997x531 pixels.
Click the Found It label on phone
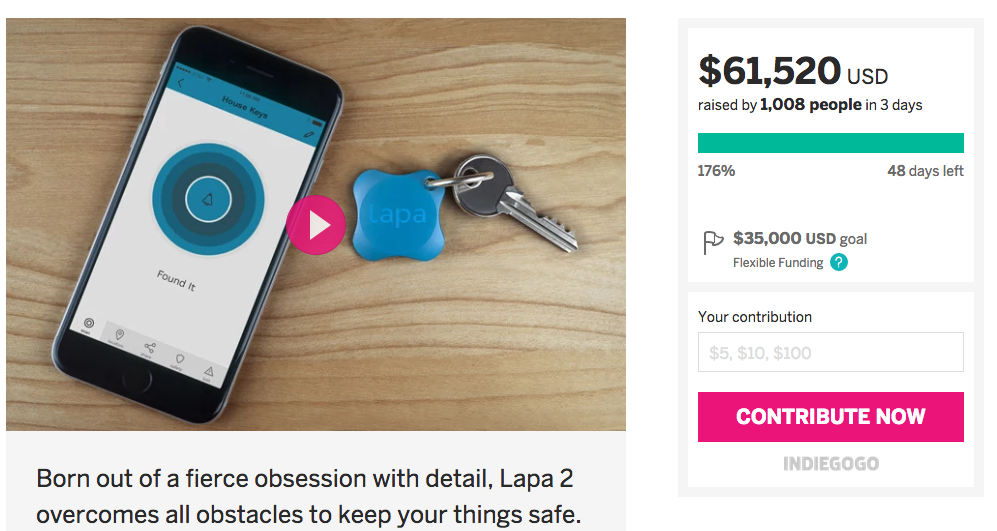[176, 280]
